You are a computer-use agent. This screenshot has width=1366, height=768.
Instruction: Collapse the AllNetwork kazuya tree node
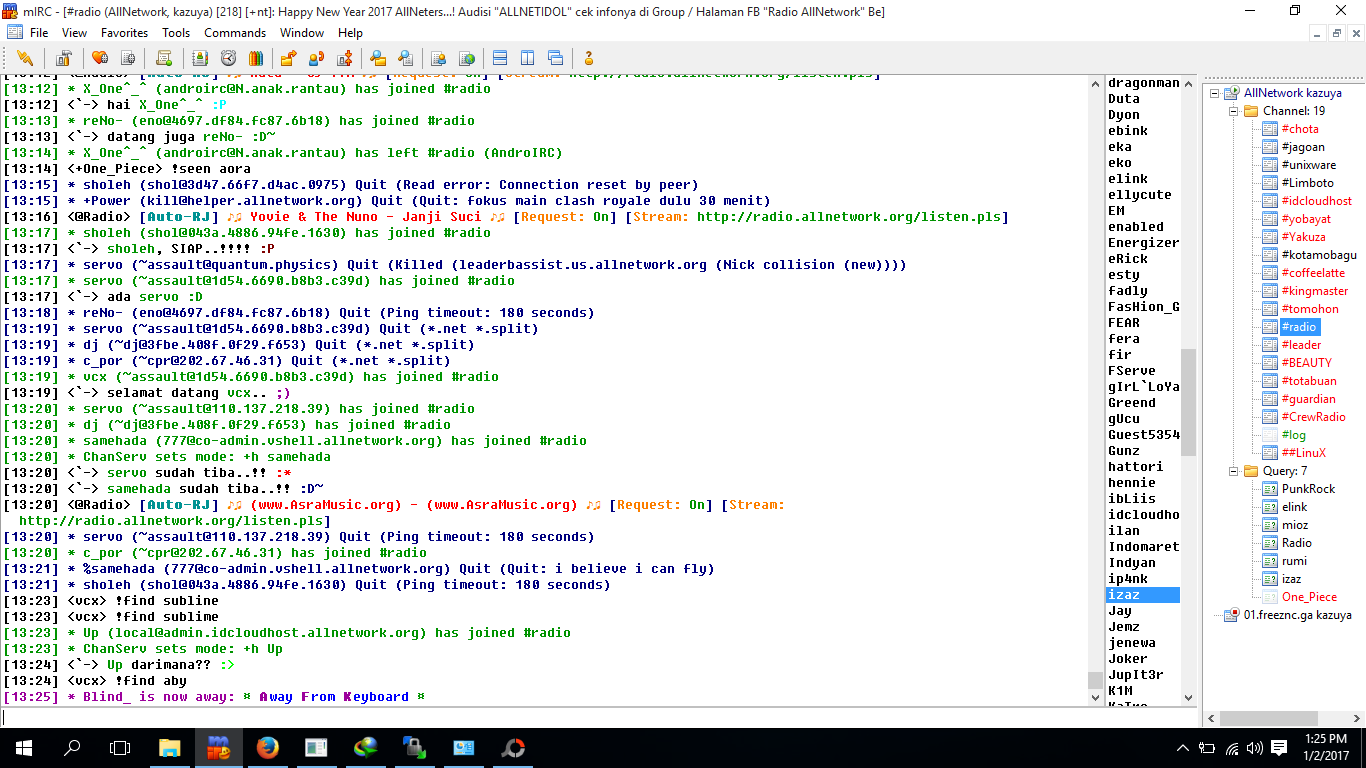click(1216, 93)
